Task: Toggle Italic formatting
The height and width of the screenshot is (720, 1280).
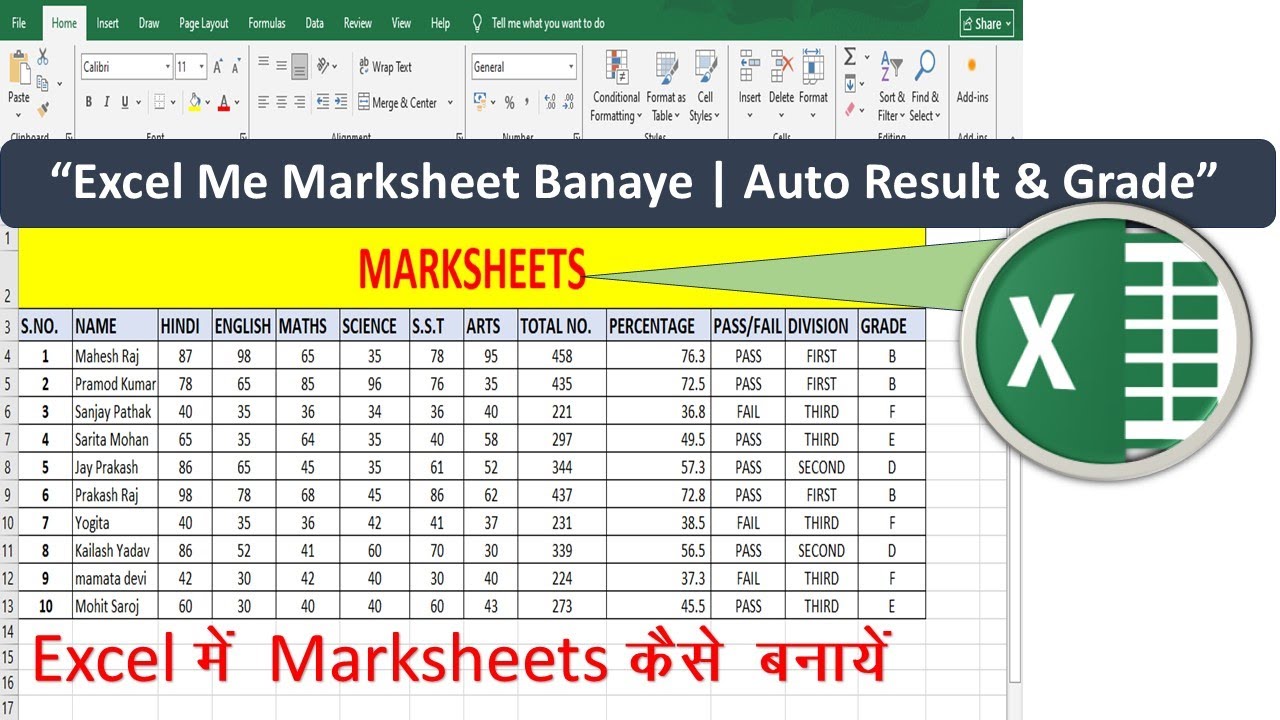Action: click(x=107, y=102)
